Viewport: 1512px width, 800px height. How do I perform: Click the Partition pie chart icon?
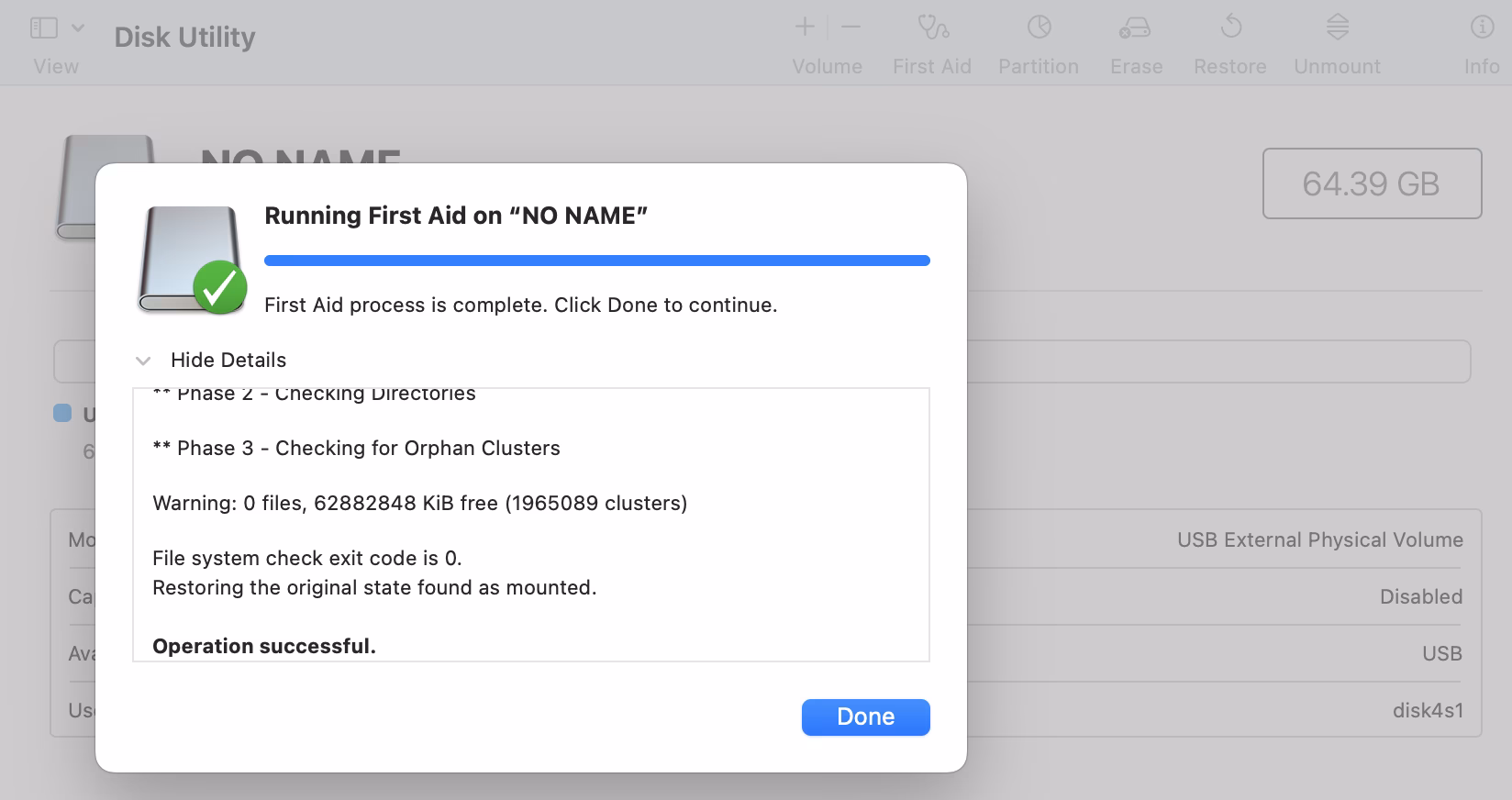pyautogui.click(x=1039, y=28)
